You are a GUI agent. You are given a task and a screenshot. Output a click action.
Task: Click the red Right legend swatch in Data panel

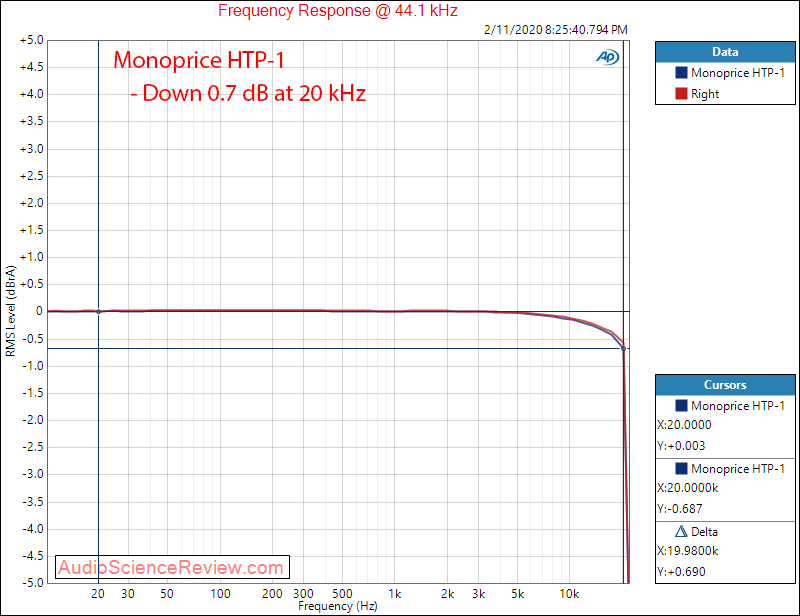681,93
